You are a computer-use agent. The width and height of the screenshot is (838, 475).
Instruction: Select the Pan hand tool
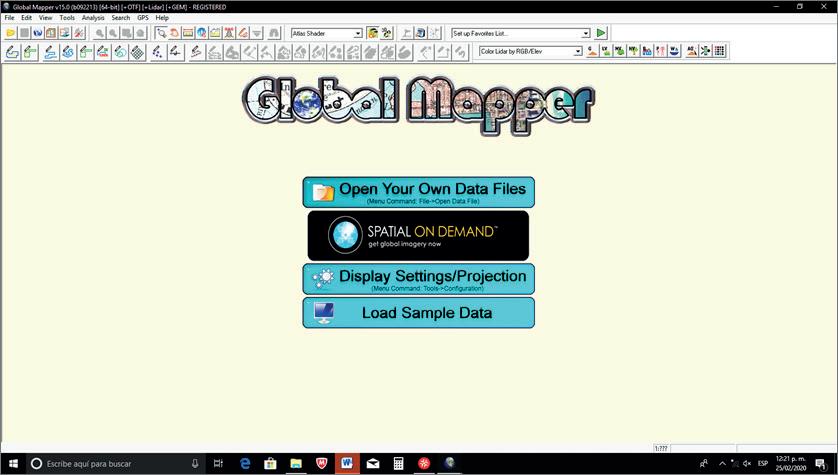(174, 33)
